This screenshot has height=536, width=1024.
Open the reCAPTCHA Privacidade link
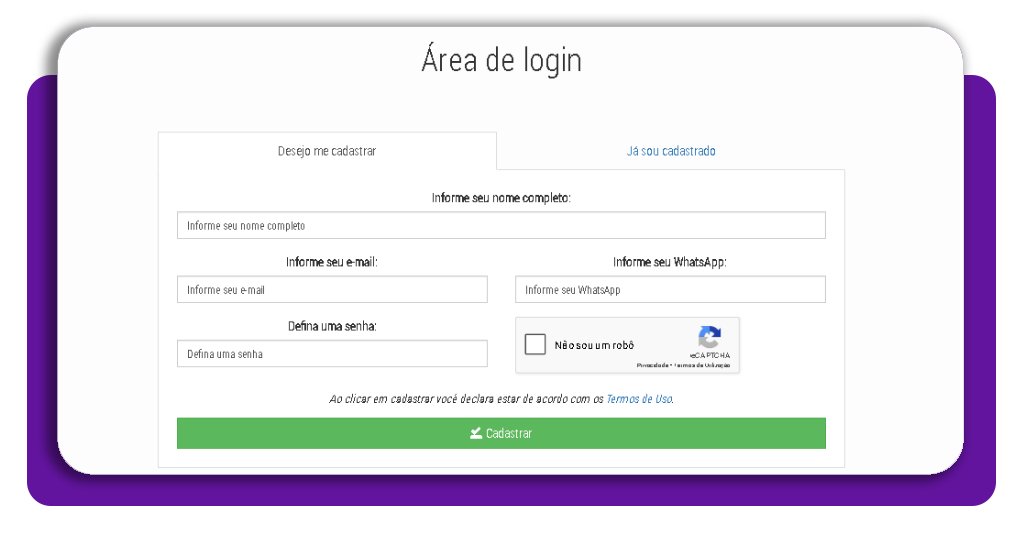click(x=654, y=366)
